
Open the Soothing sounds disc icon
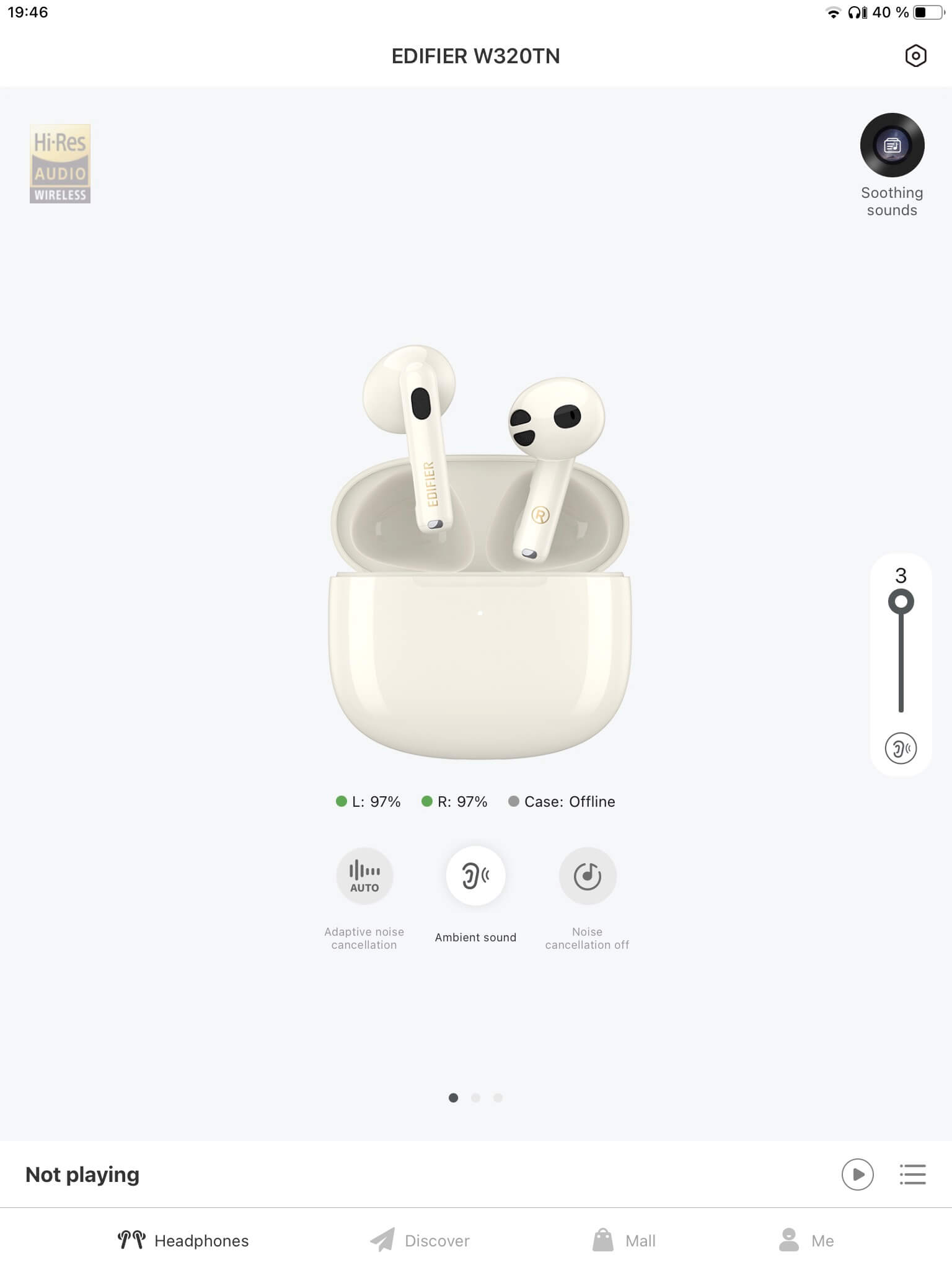pos(892,145)
